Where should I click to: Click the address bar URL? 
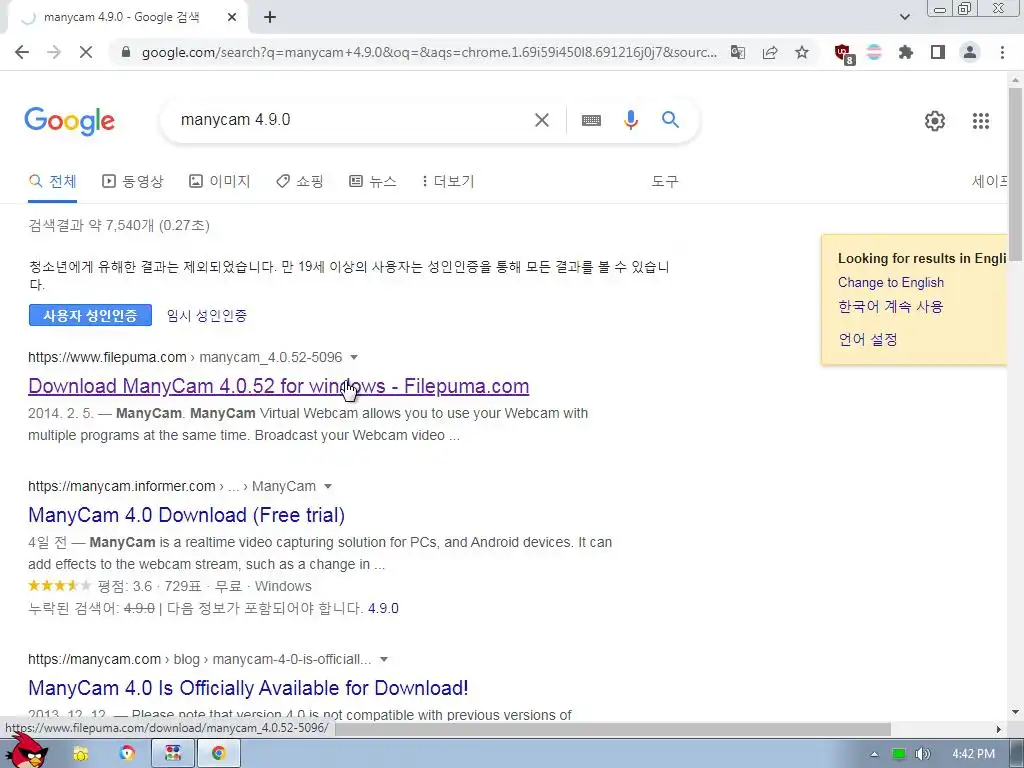pos(429,52)
